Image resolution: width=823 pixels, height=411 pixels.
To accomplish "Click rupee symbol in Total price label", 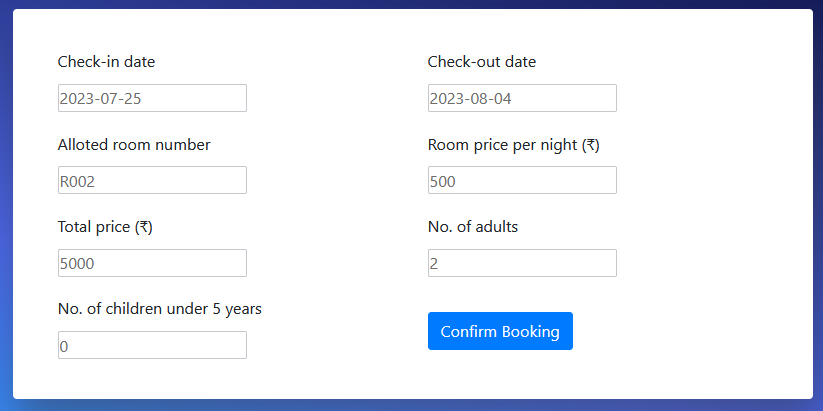I will coord(144,227).
